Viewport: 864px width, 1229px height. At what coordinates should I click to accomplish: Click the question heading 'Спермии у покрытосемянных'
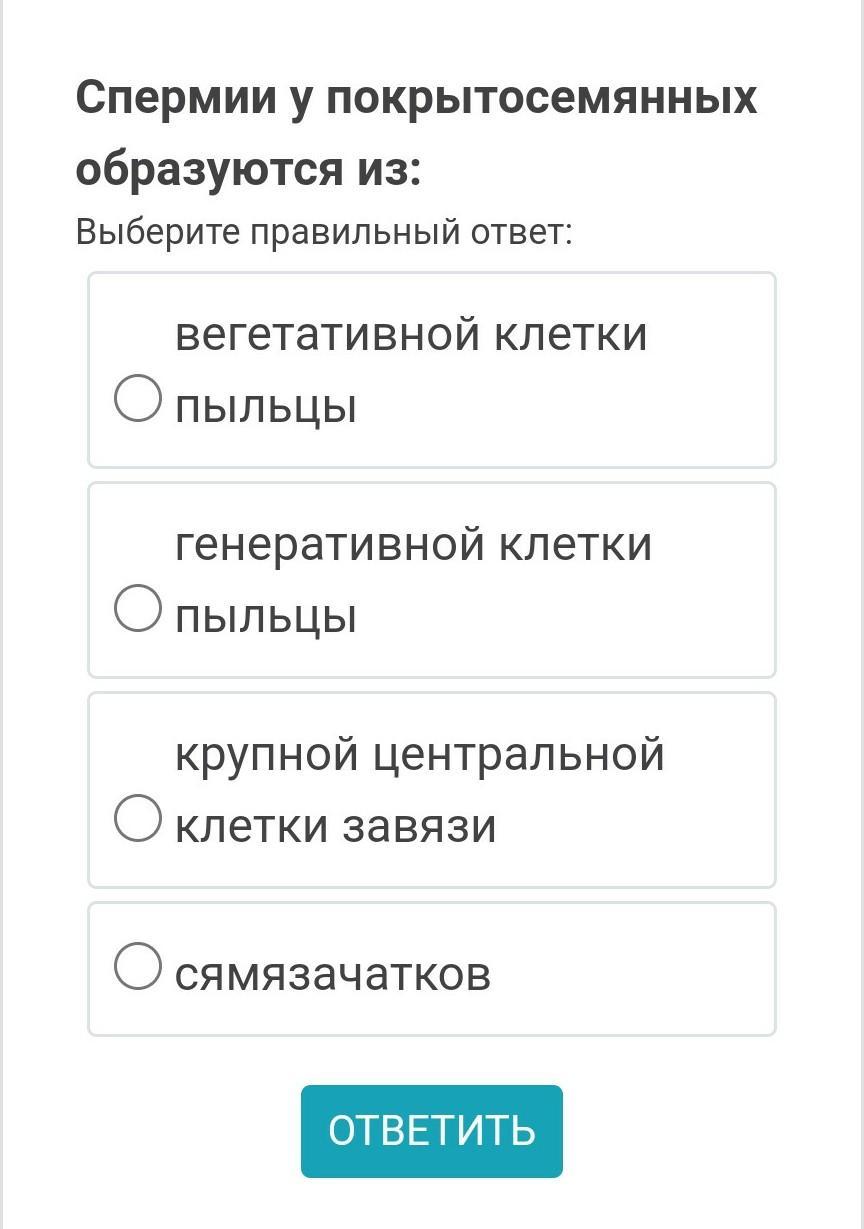[416, 98]
